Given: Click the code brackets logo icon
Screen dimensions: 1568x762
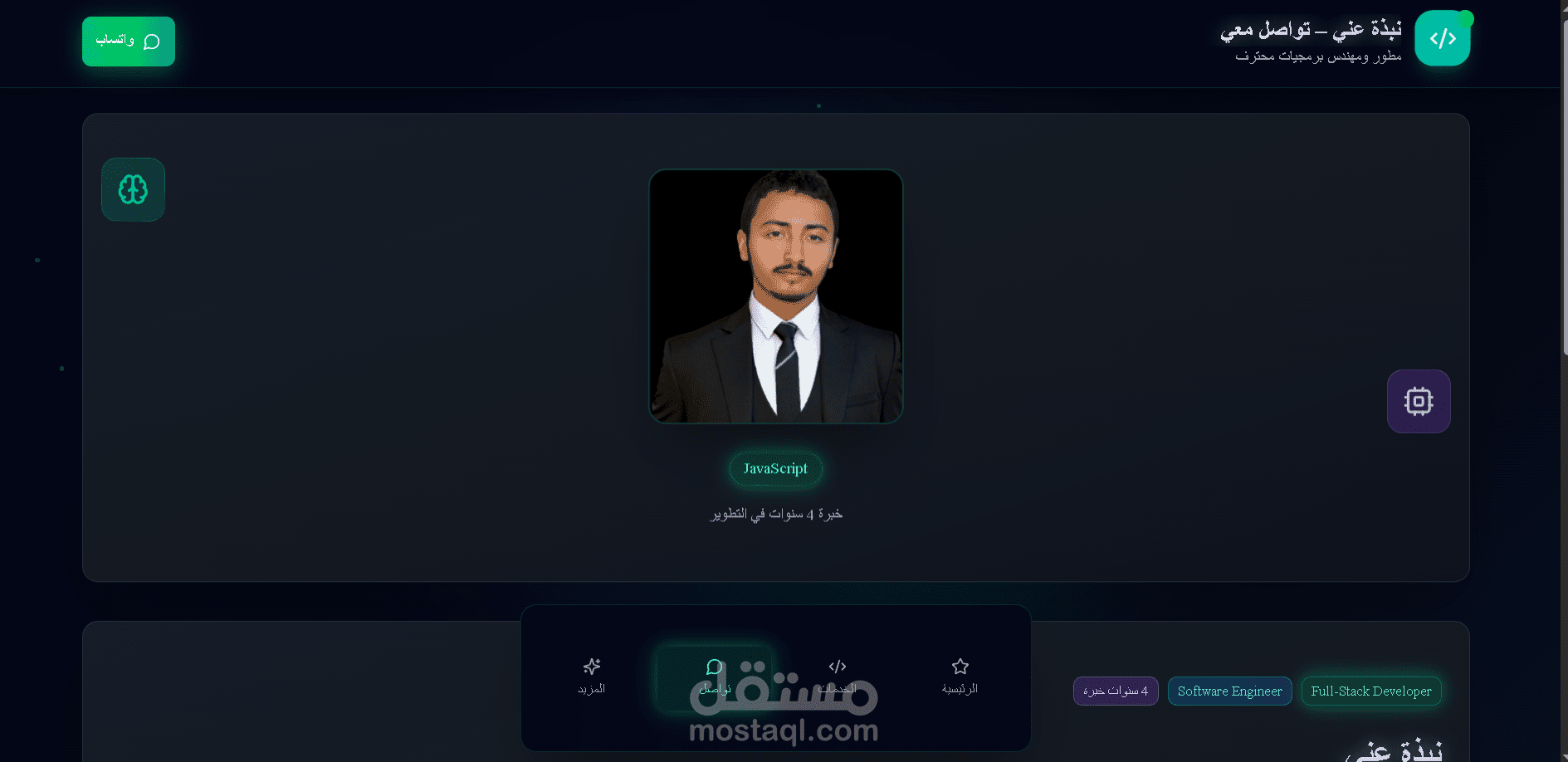Looking at the screenshot, I should (x=1442, y=38).
